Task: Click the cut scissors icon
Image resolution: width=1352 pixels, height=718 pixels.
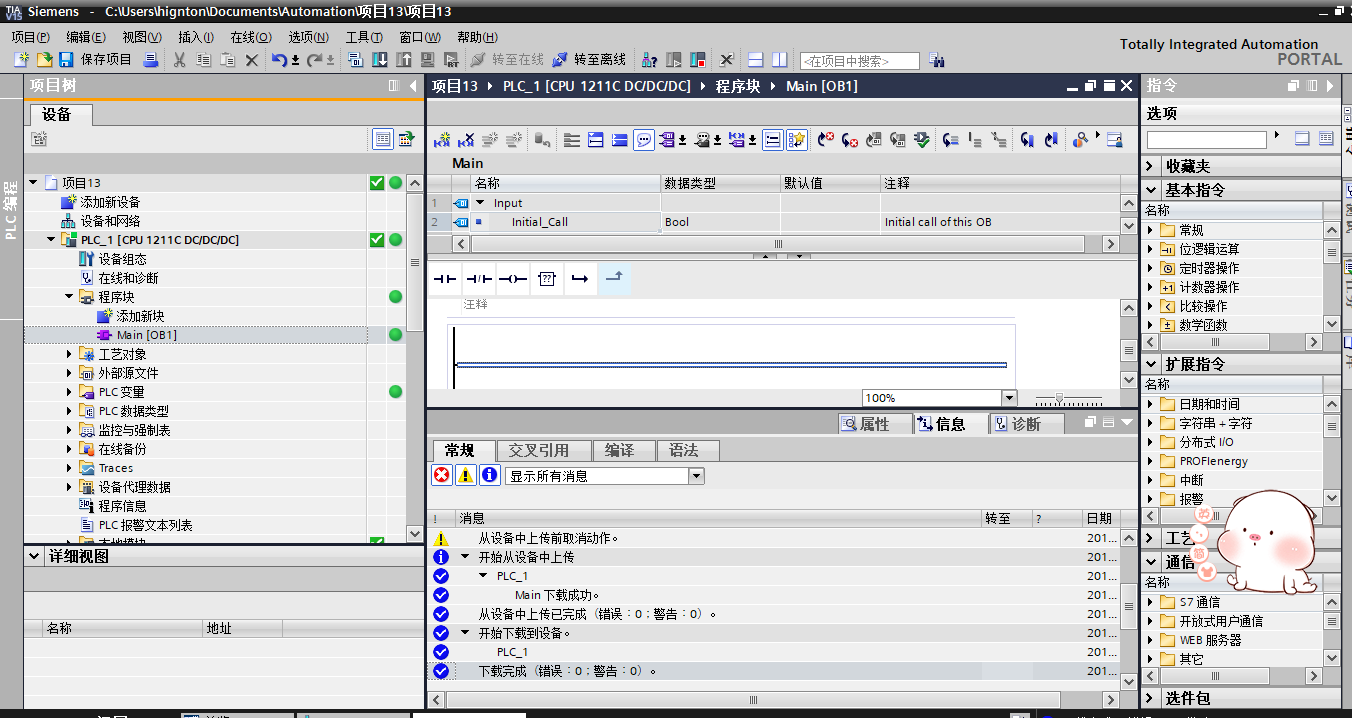Action: [x=179, y=60]
